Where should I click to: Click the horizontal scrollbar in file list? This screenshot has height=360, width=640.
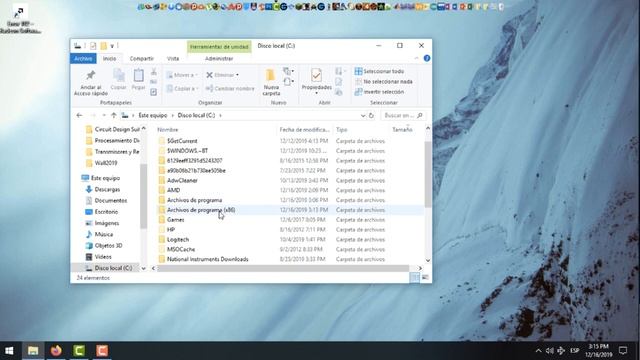coord(283,268)
